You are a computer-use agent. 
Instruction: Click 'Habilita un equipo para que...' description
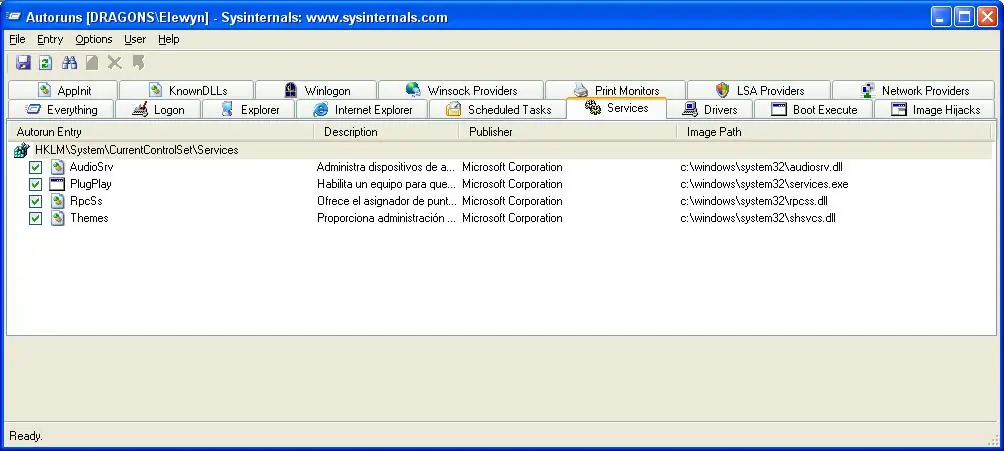point(386,184)
